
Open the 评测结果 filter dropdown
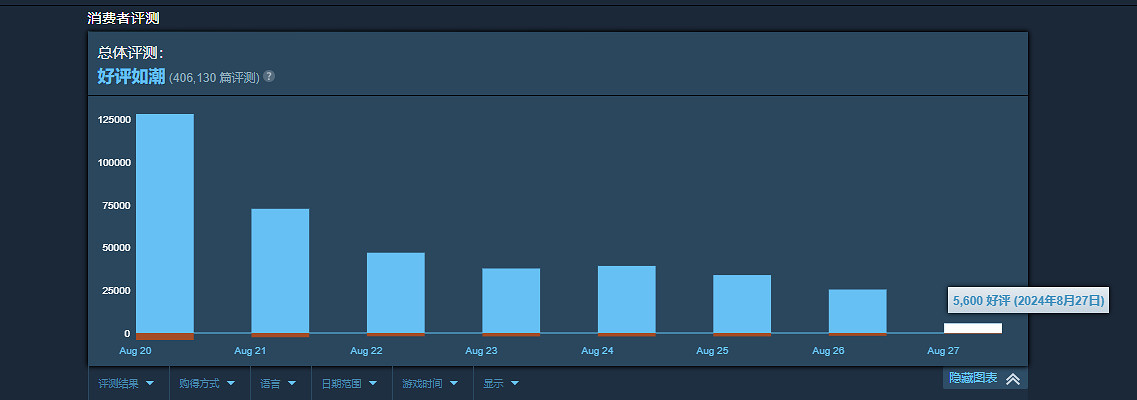126,383
